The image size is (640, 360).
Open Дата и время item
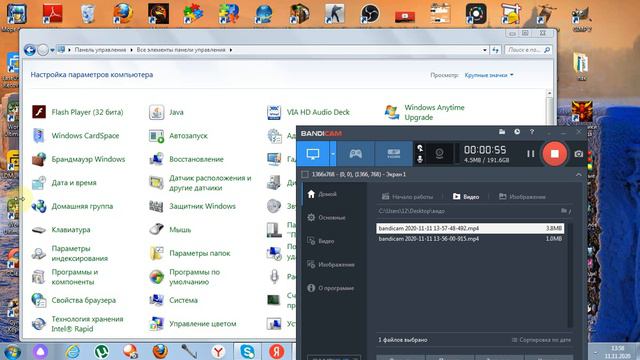click(x=64, y=183)
